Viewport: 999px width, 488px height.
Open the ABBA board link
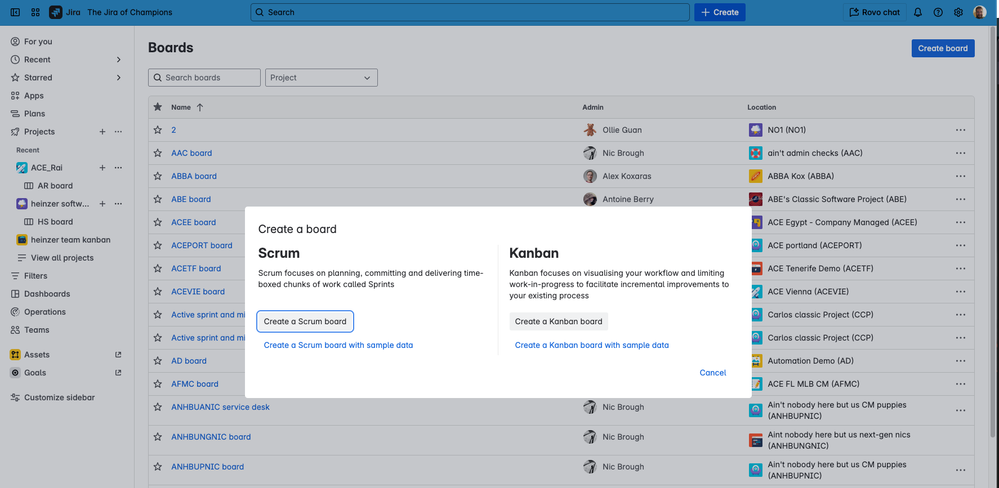coord(194,176)
